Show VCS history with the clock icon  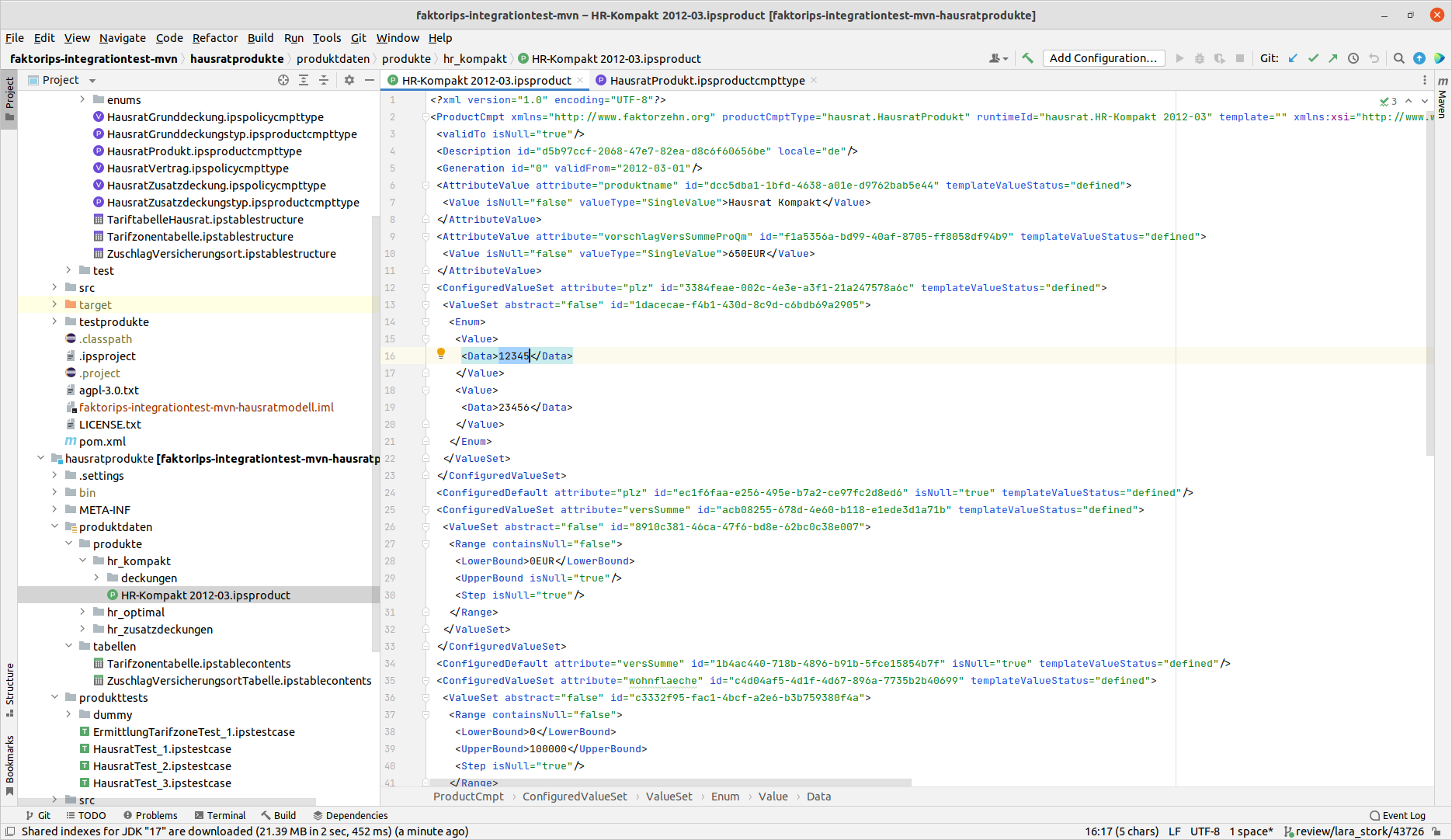(x=1353, y=58)
